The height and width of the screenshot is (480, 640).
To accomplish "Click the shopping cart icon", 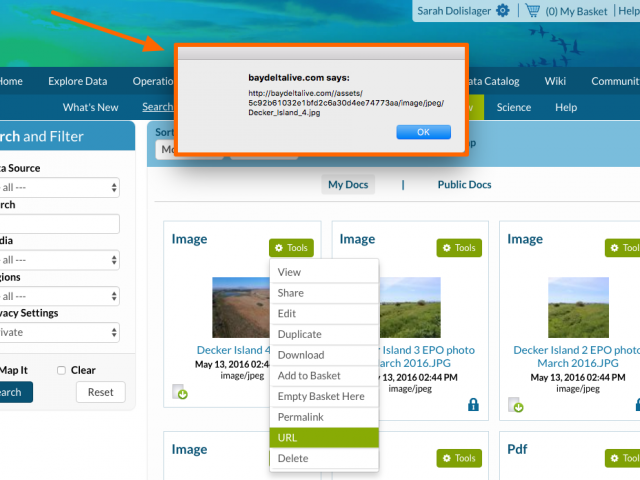I will (x=532, y=10).
